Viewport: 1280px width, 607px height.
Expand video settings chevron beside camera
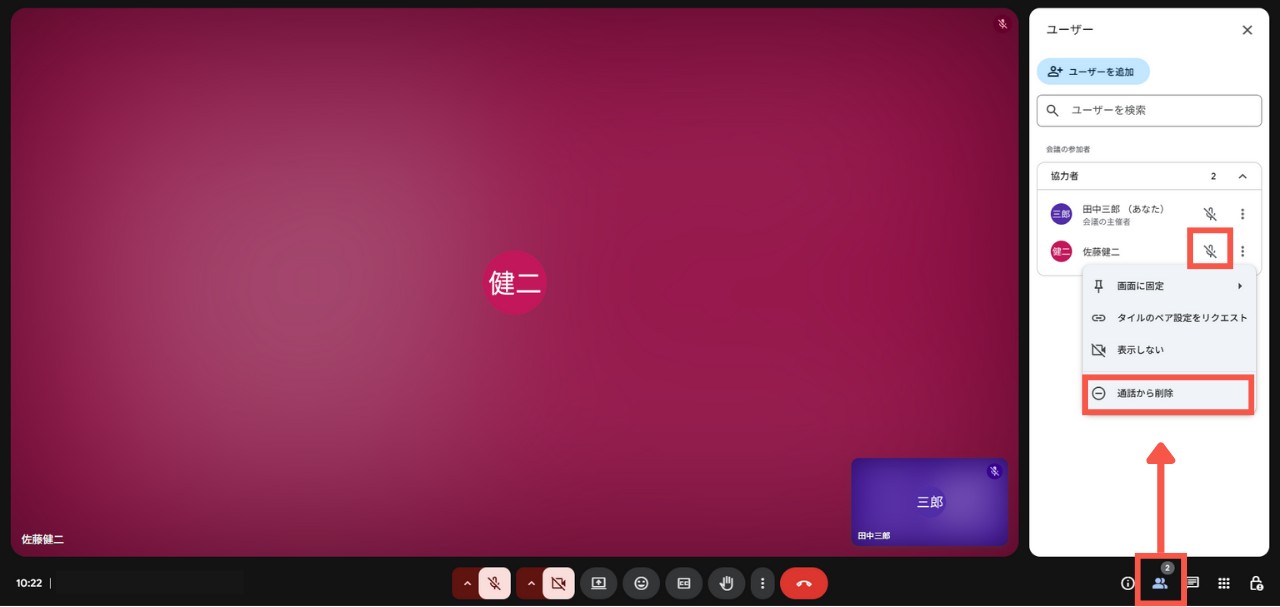pyautogui.click(x=530, y=583)
